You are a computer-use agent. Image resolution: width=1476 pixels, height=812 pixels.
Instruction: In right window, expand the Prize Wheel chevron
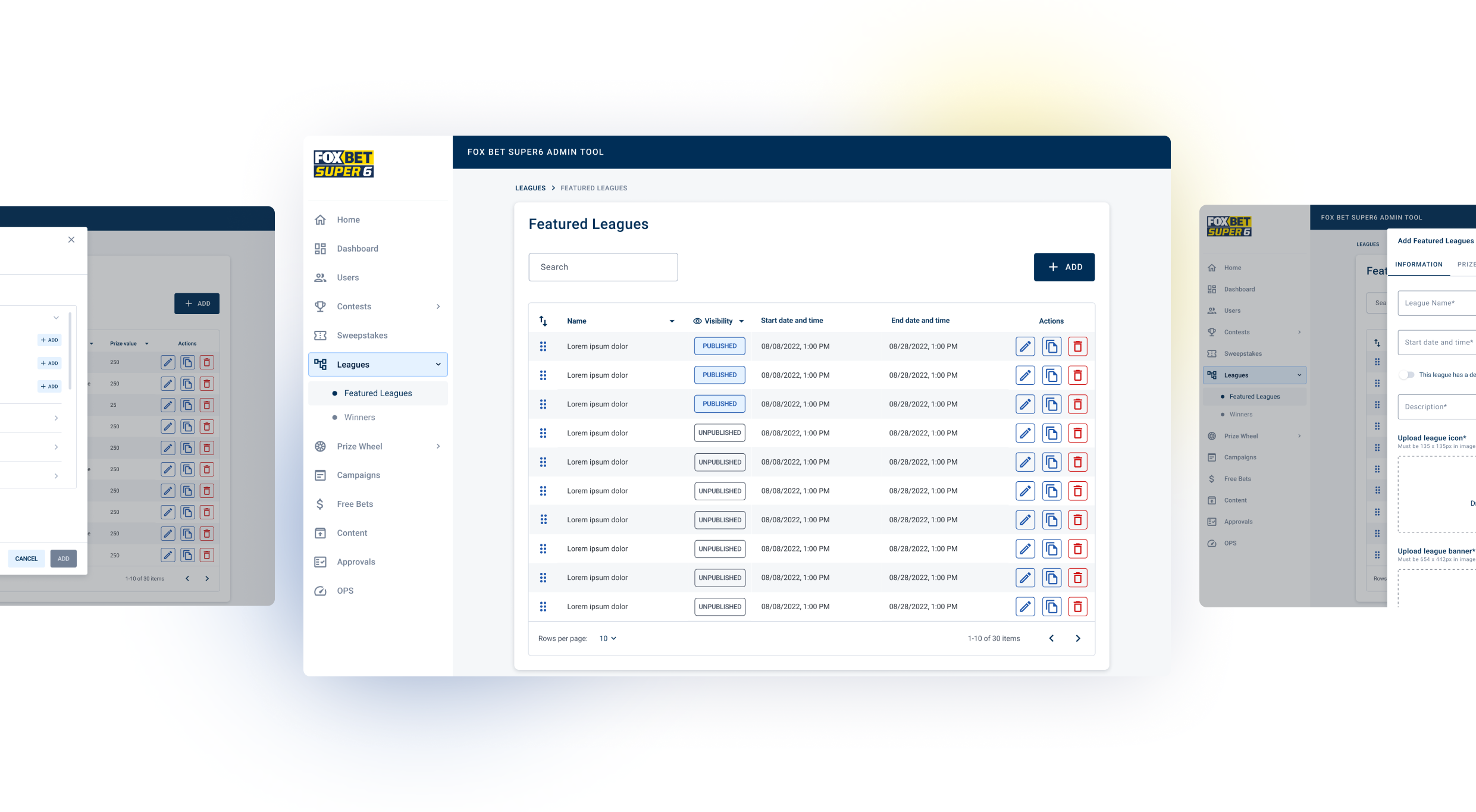point(1299,436)
